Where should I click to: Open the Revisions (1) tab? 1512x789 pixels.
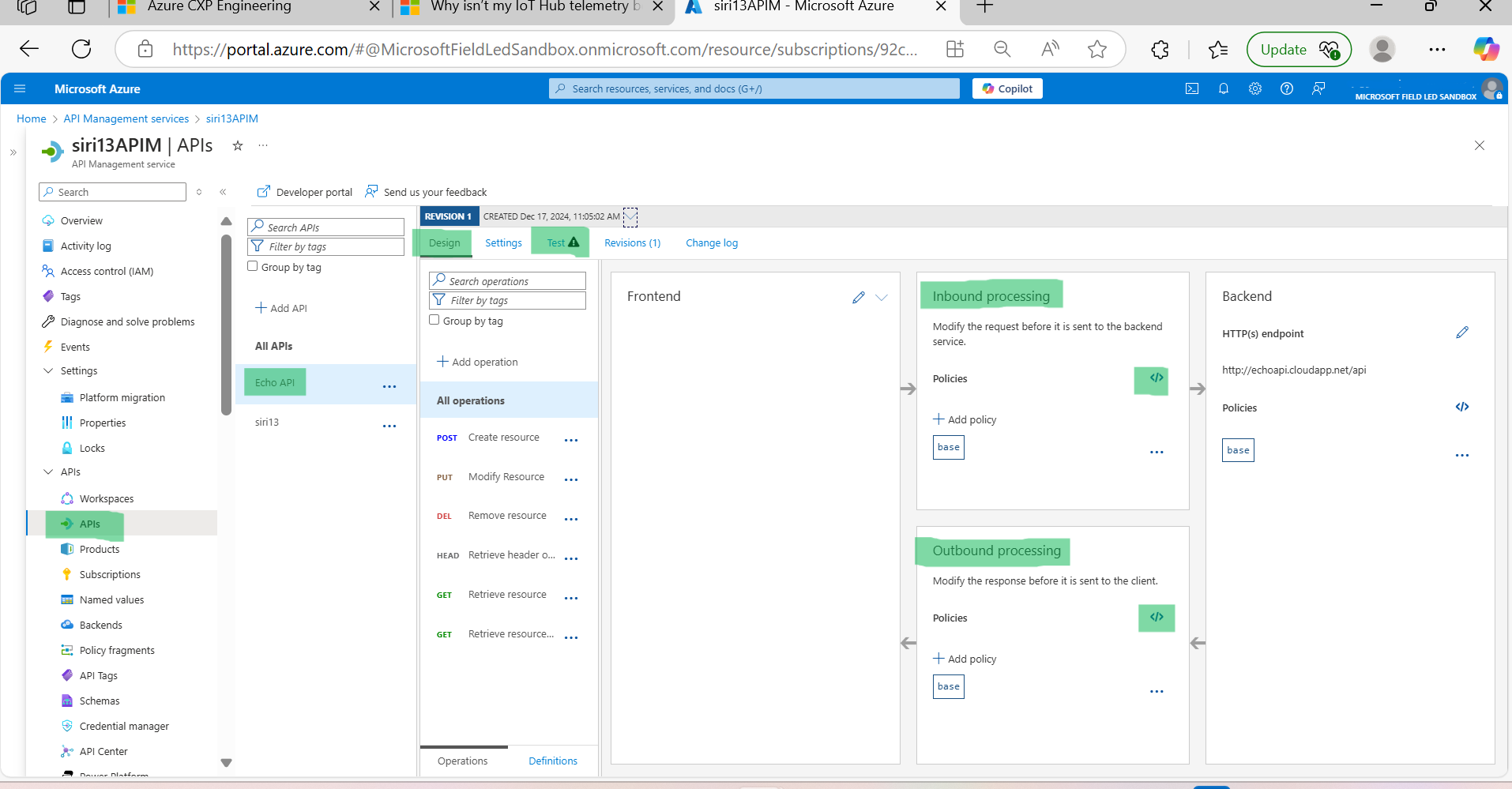(x=632, y=242)
